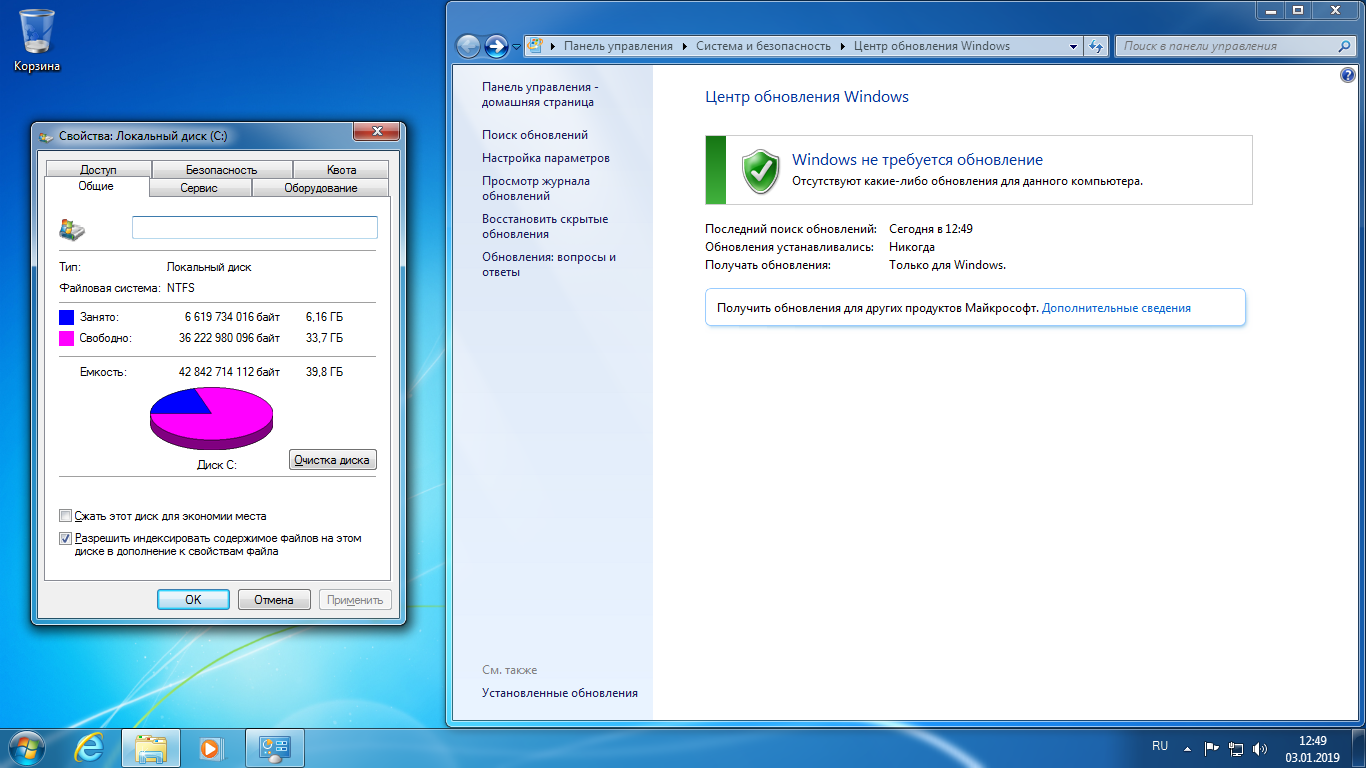This screenshot has width=1366, height=768.
Task: Click 'Сегодня в 12:49' last search value
Action: [x=931, y=229]
